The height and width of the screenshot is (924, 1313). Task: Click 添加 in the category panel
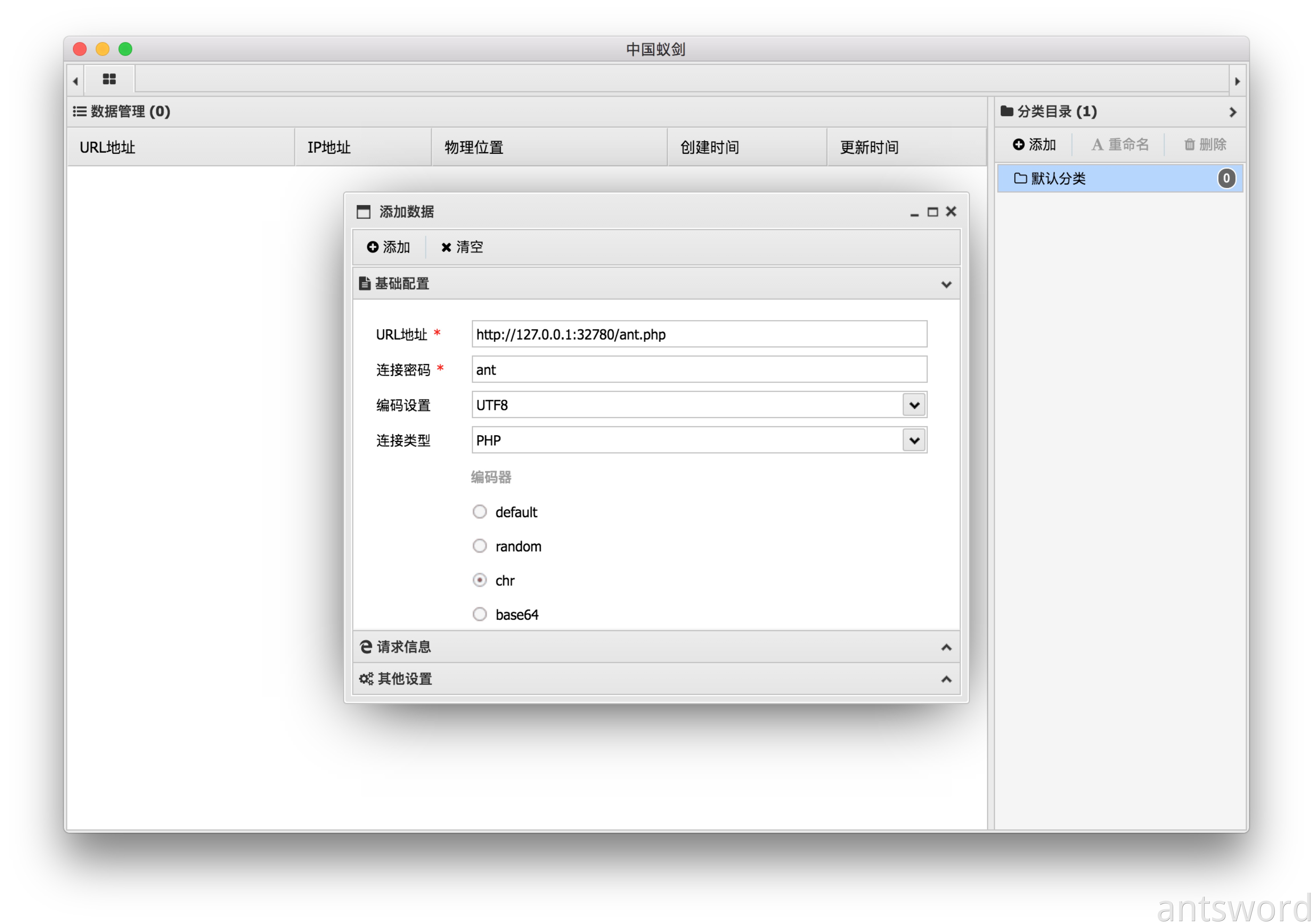(x=1034, y=145)
